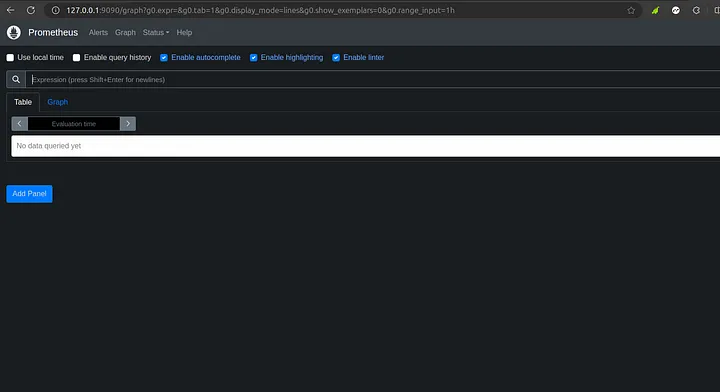Focus the Expression query input
Image resolution: width=720 pixels, height=392 pixels.
(372, 79)
